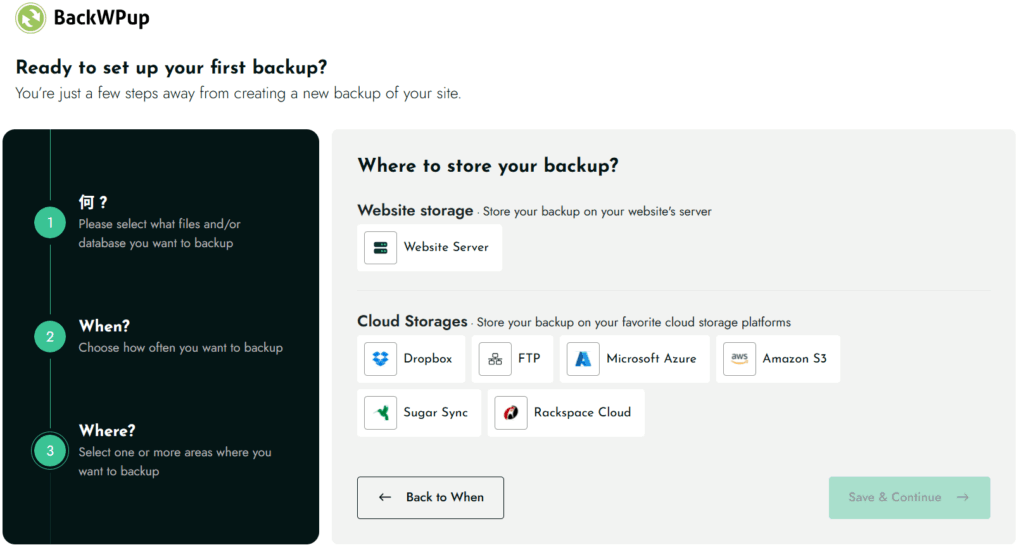The width and height of the screenshot is (1024, 552).
Task: Open the 'When?' step heading in sidebar
Action: pos(104,326)
